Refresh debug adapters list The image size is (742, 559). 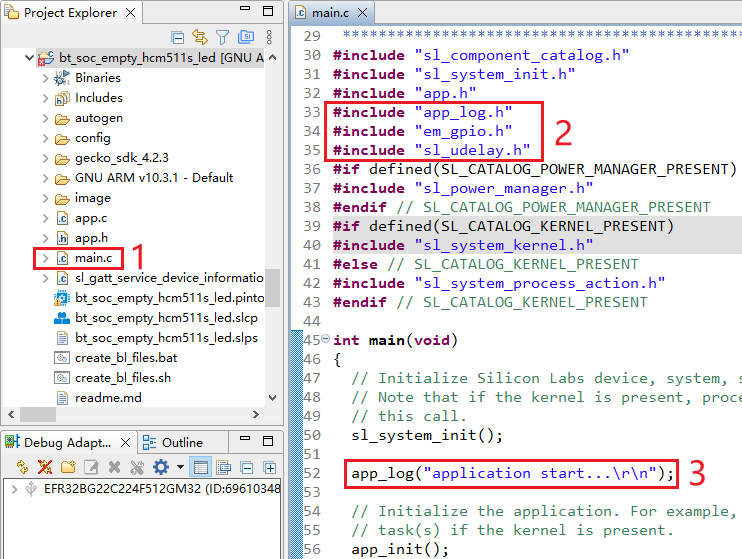[22, 467]
